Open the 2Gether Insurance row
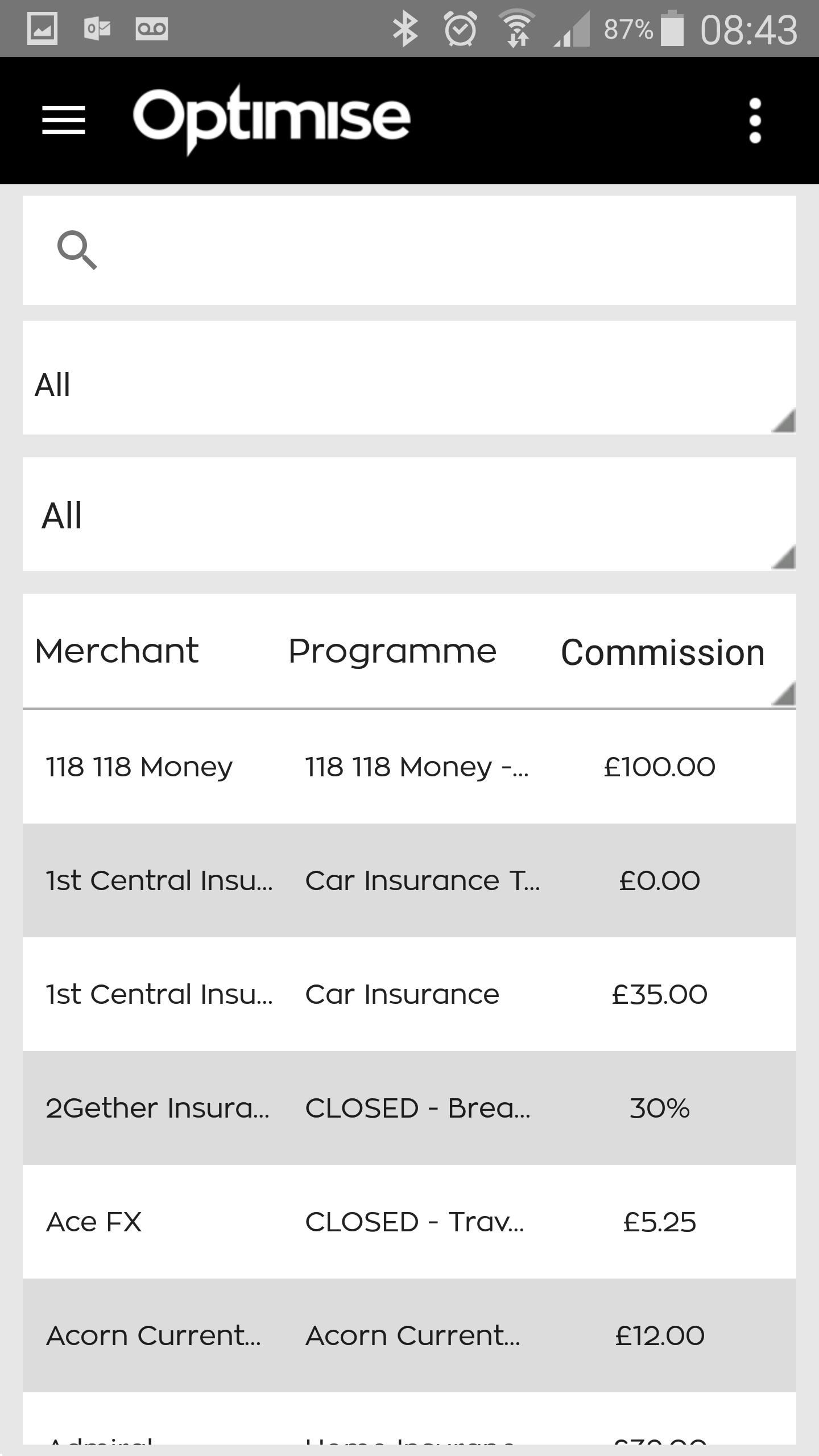Screen dimensions: 819x1456 [409, 1108]
